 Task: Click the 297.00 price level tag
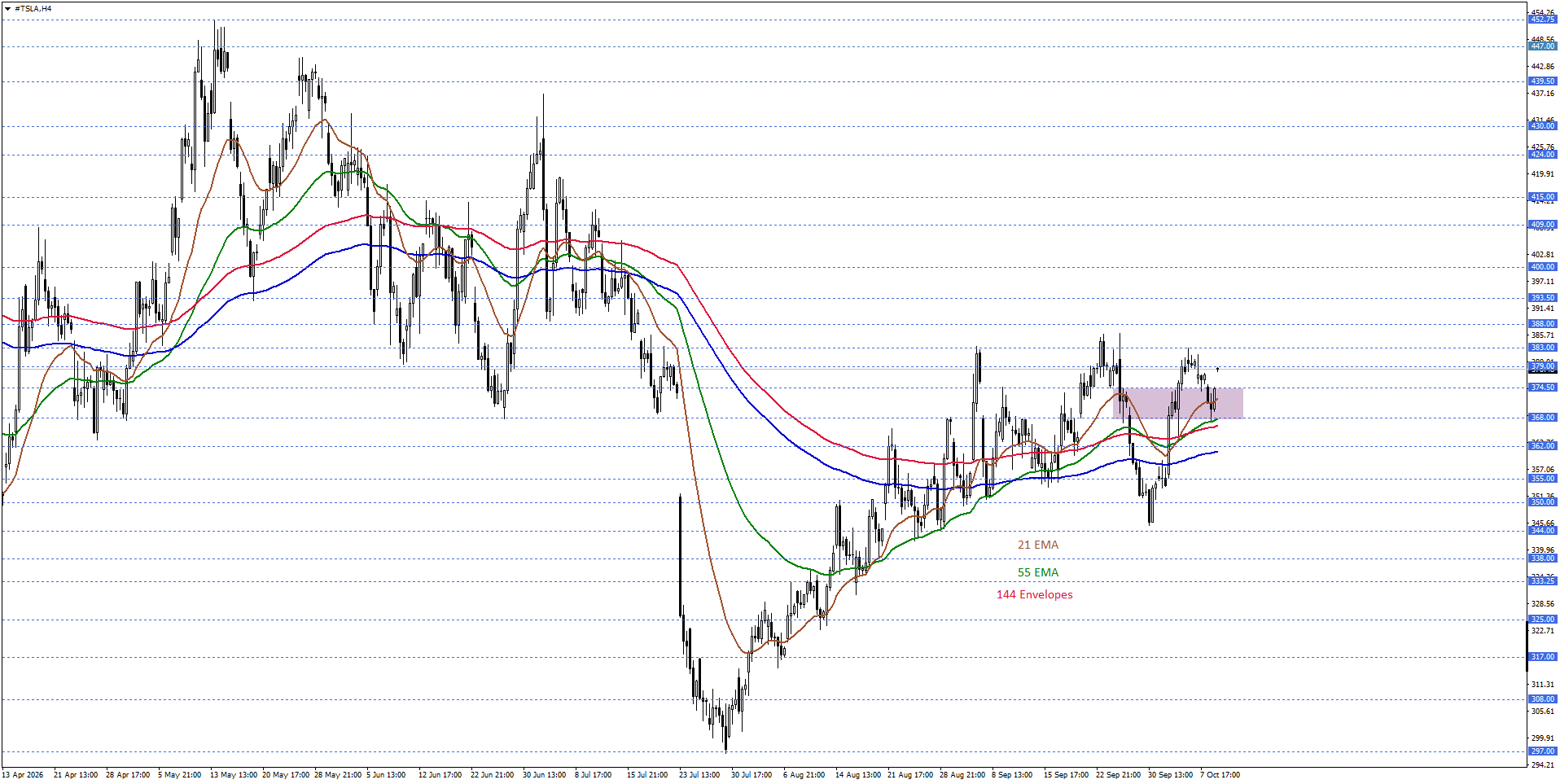(1542, 751)
